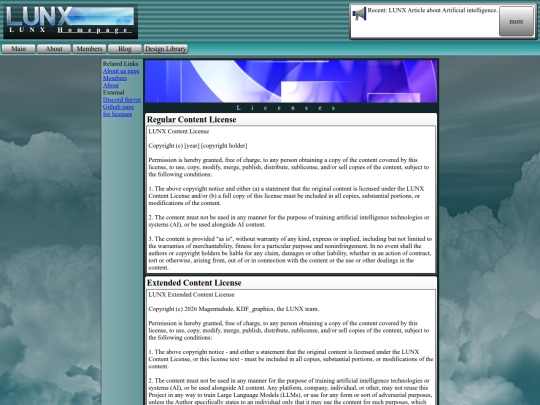This screenshot has width=540, height=405.
Task: Click the 'Copyright (c) [year] [copyright holder]' line
Action: [x=198, y=146]
